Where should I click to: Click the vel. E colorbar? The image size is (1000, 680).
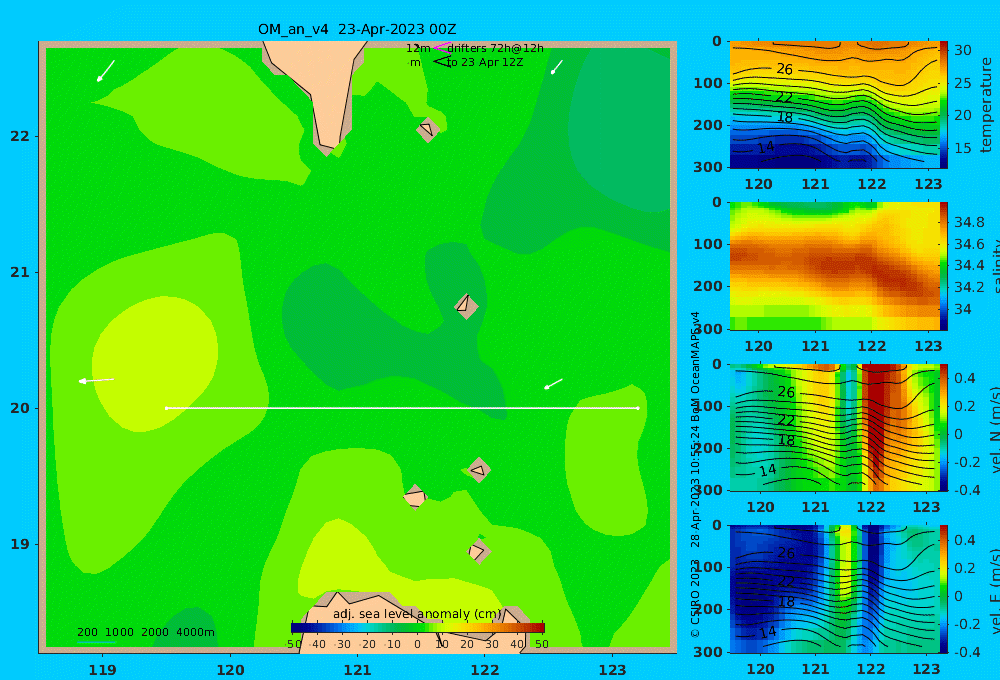coord(943,589)
